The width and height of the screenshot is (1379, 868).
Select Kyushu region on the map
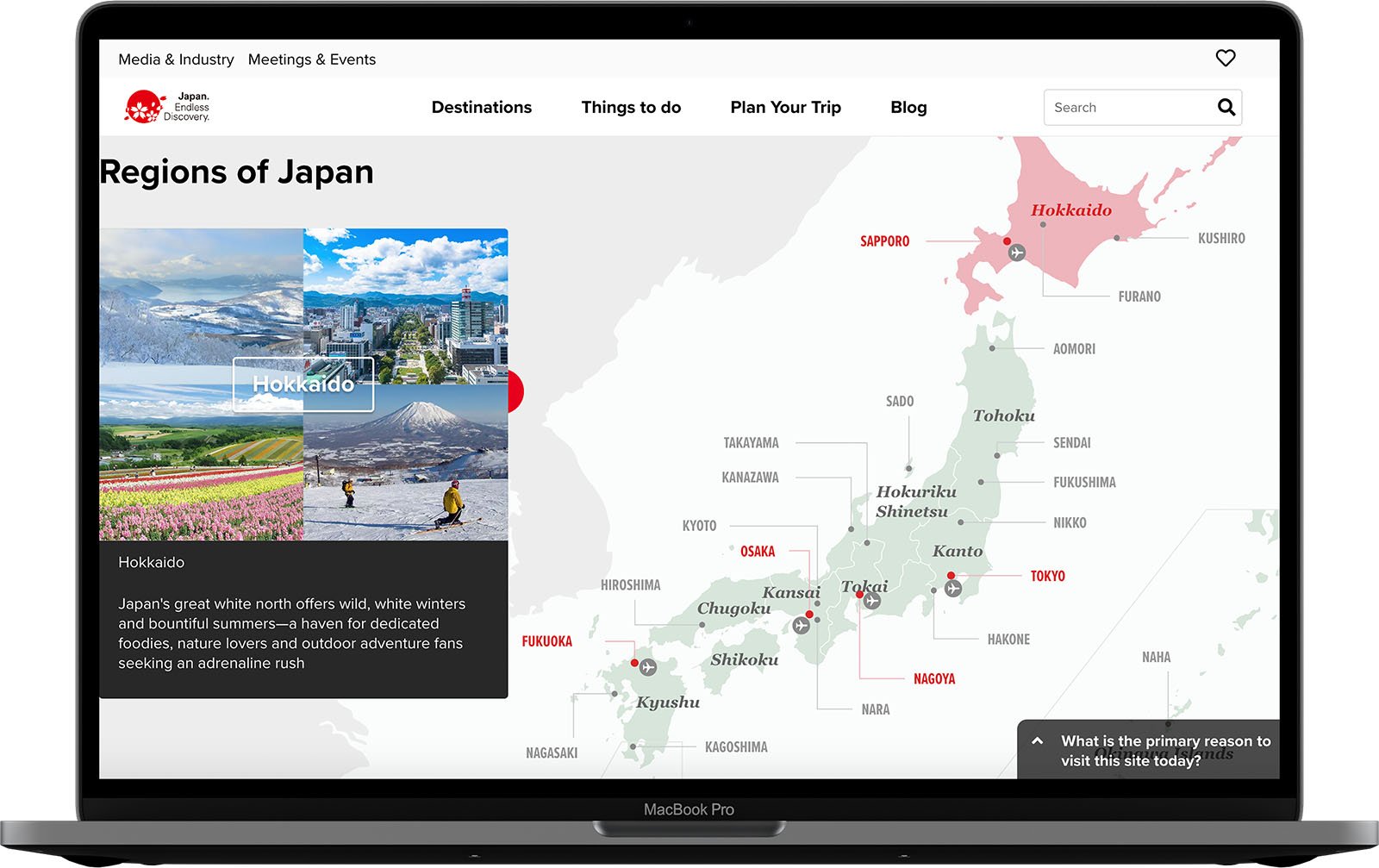click(668, 703)
